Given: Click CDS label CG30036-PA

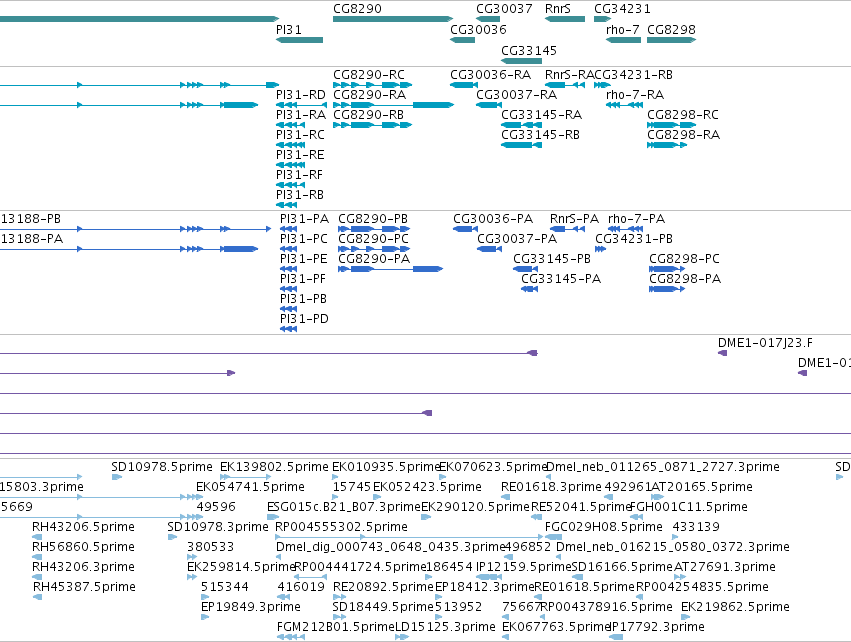Looking at the screenshot, I should [x=493, y=219].
